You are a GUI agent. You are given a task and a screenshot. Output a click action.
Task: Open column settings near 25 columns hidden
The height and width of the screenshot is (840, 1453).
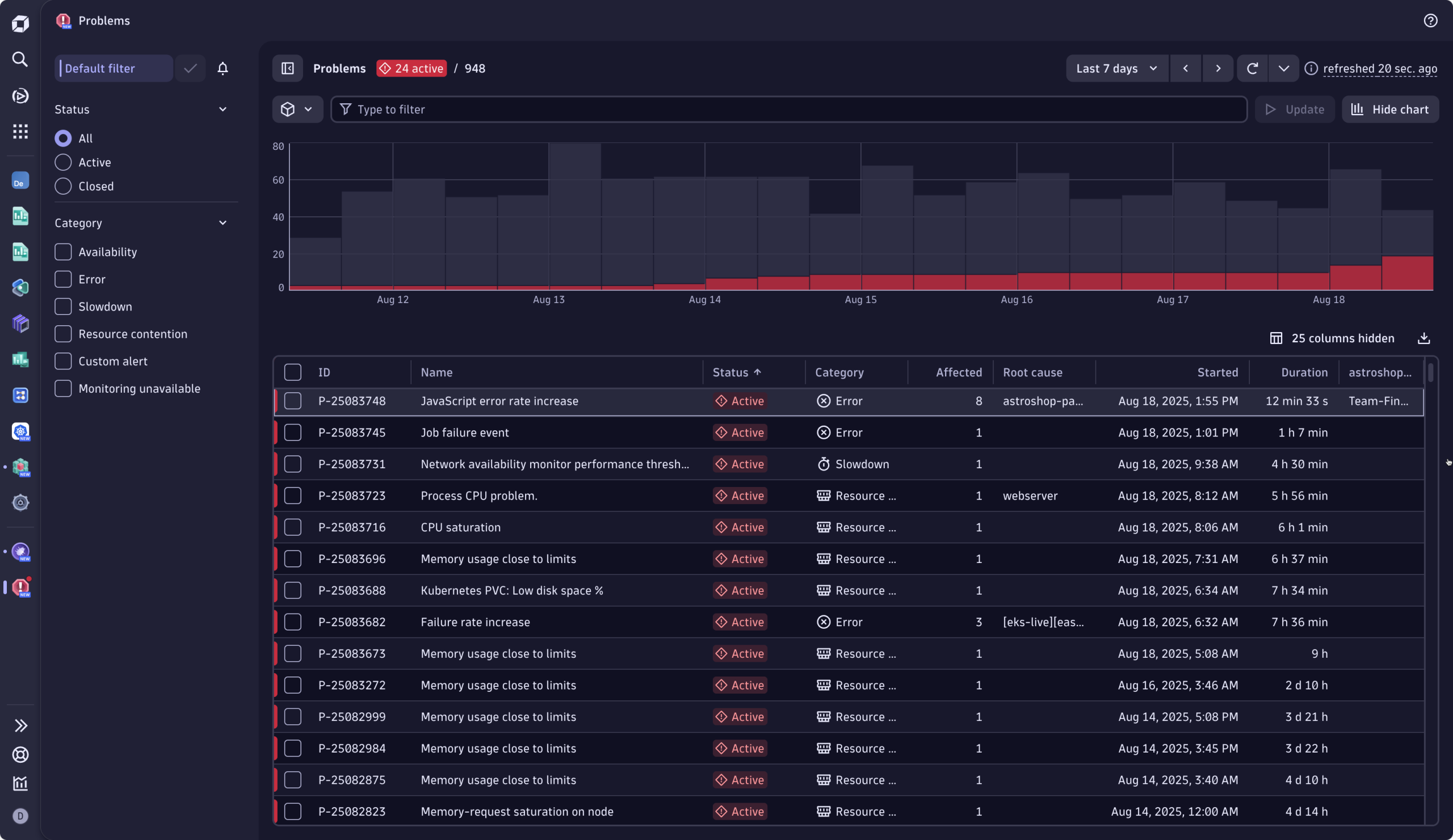1276,338
